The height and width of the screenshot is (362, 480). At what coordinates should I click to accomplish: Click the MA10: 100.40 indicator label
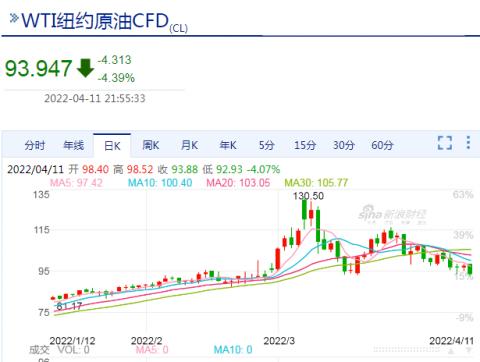tap(160, 183)
